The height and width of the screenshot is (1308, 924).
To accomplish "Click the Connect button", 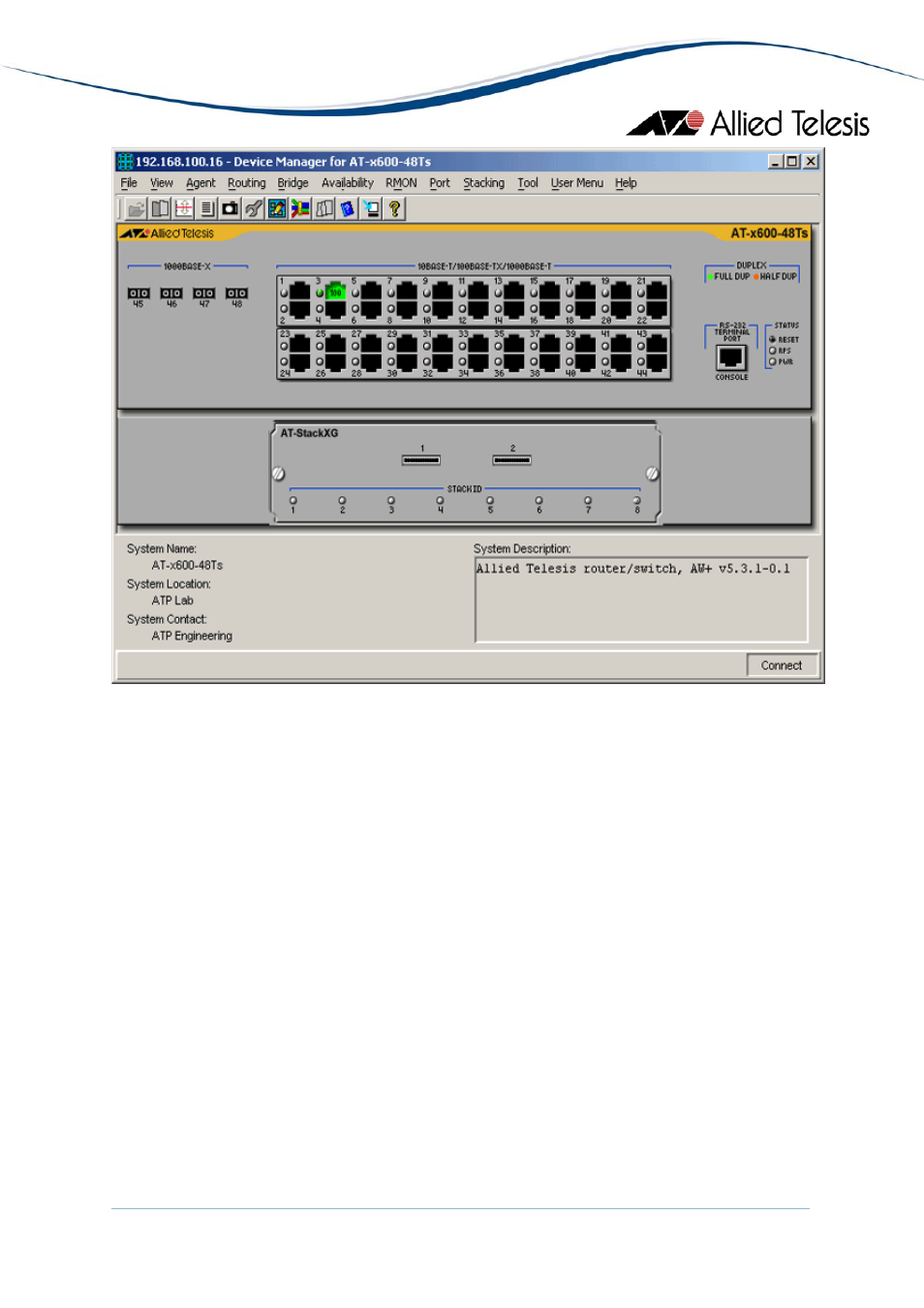I will click(x=782, y=666).
